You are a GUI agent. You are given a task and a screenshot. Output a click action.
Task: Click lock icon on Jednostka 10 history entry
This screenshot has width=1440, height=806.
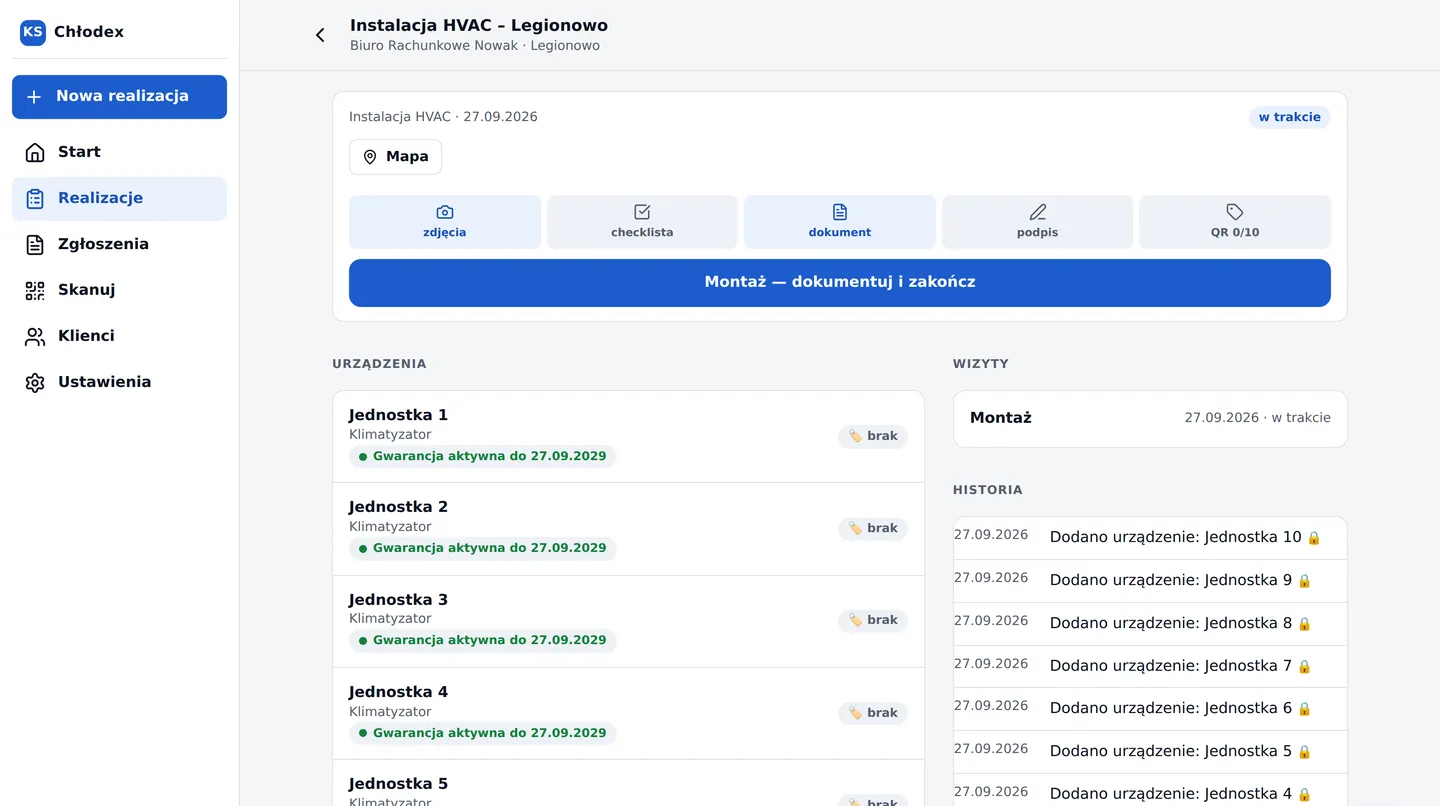pos(1314,538)
